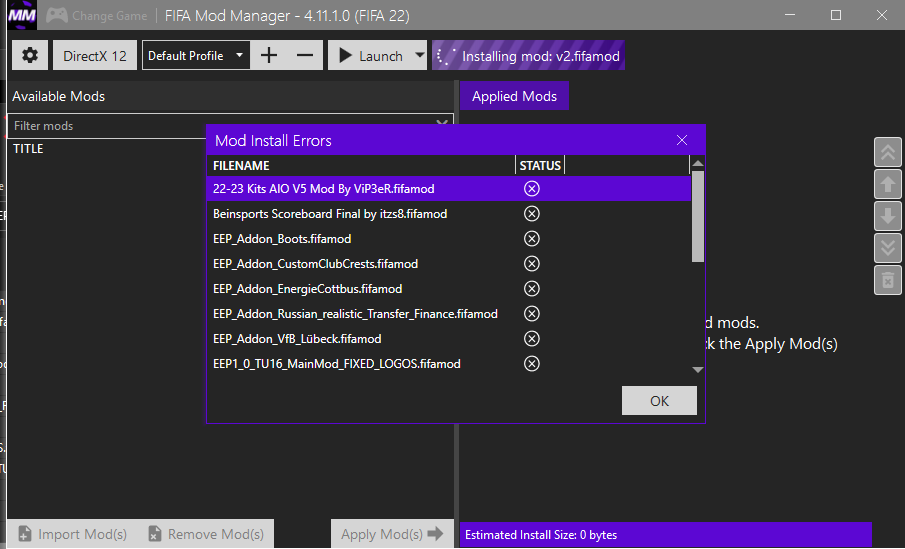Click Import Mod(s) button
Image resolution: width=905 pixels, height=549 pixels.
[x=73, y=534]
